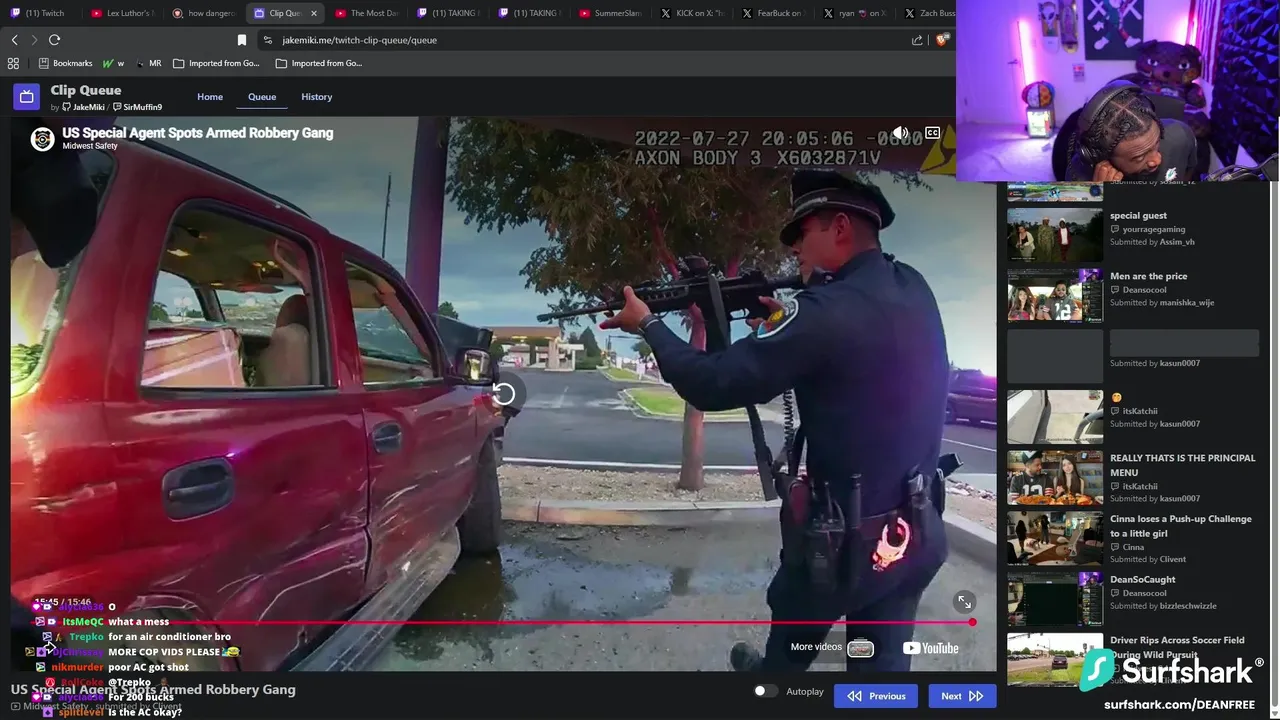Image resolution: width=1280 pixels, height=720 pixels.
Task: Reload the page with the refresh icon
Action: [x=54, y=40]
